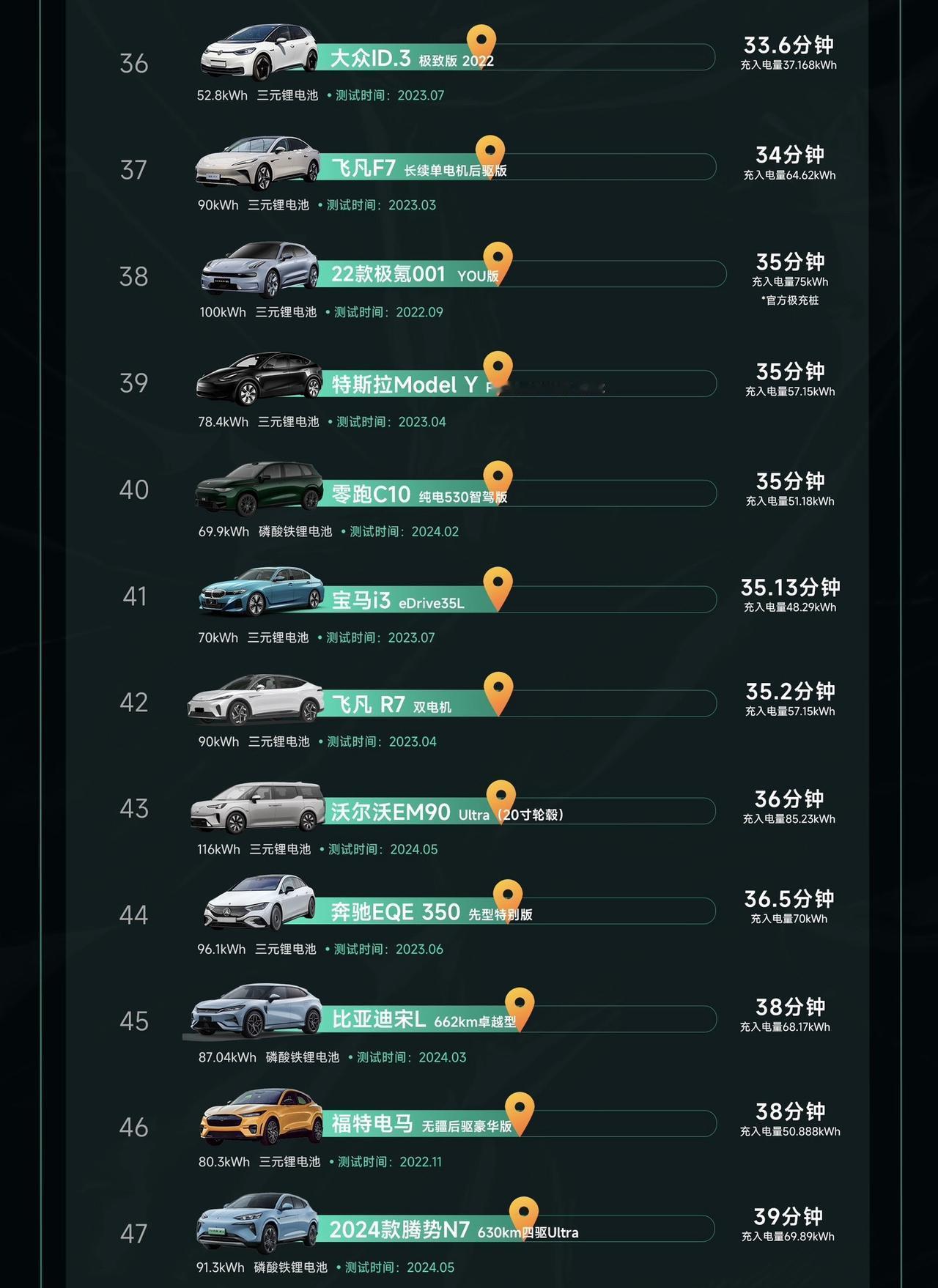This screenshot has width=938, height=1288.
Task: Click the orange 福特电马 car image
Action: tap(261, 1117)
